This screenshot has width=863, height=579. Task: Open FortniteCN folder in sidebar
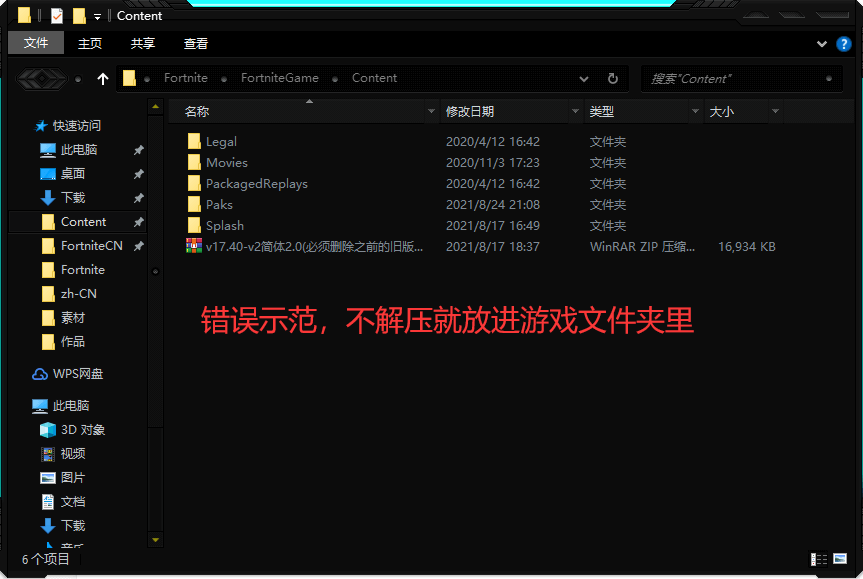point(91,246)
